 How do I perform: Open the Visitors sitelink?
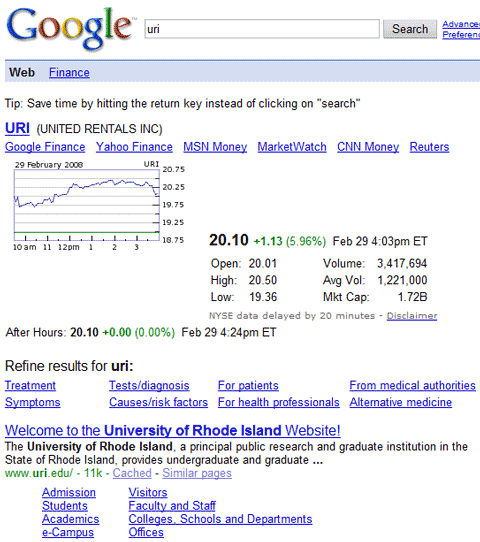point(148,493)
